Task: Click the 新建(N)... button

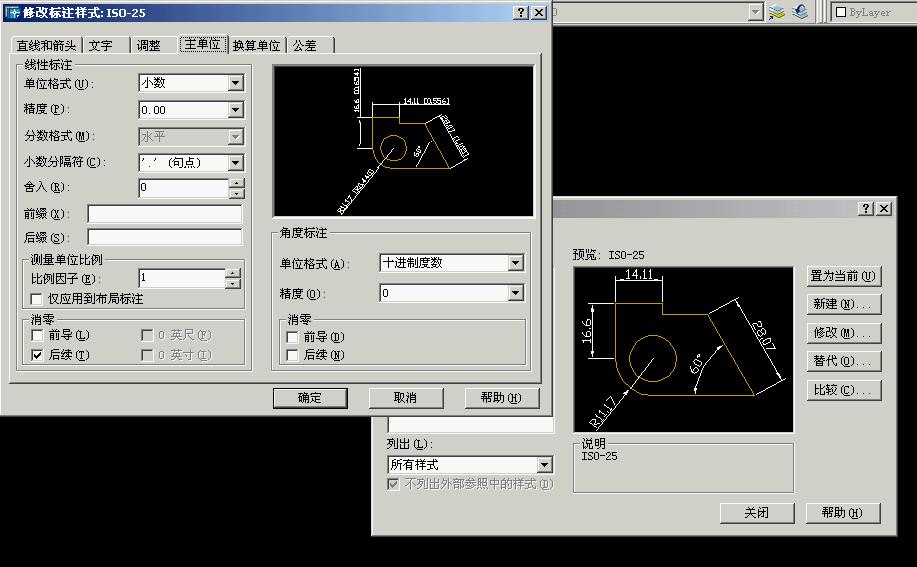Action: pos(843,304)
